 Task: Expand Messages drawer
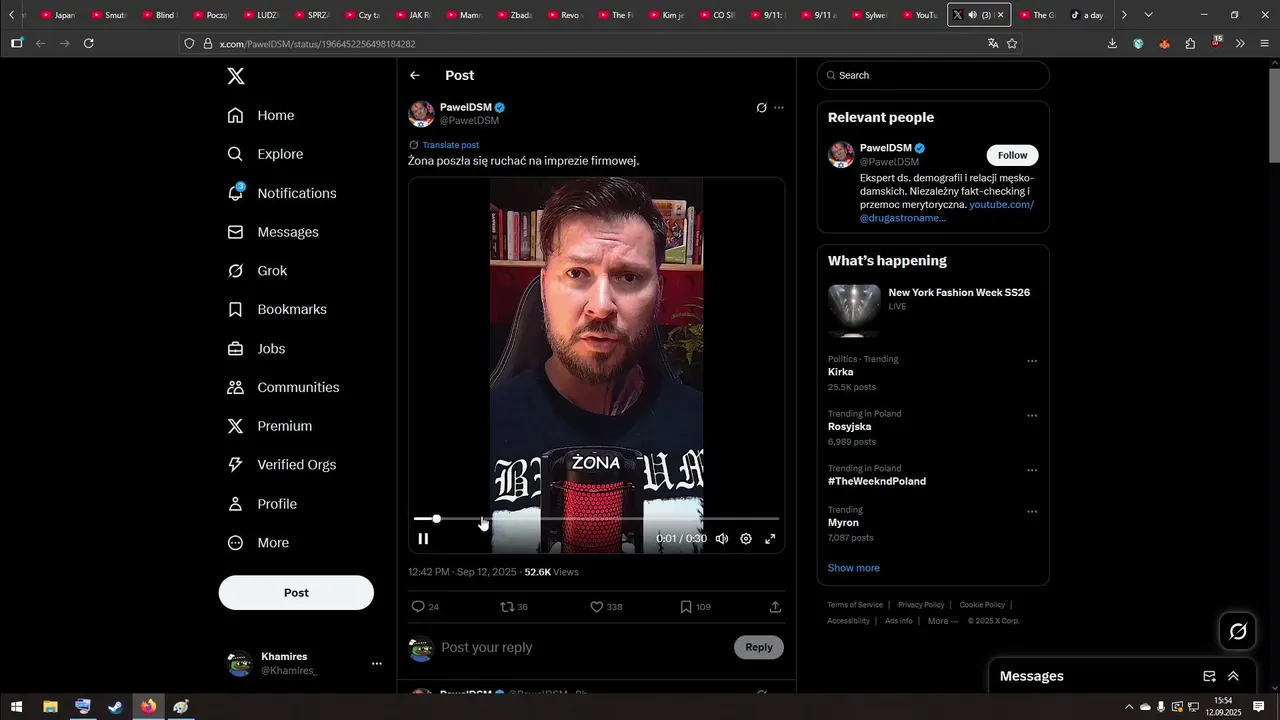coord(1233,676)
